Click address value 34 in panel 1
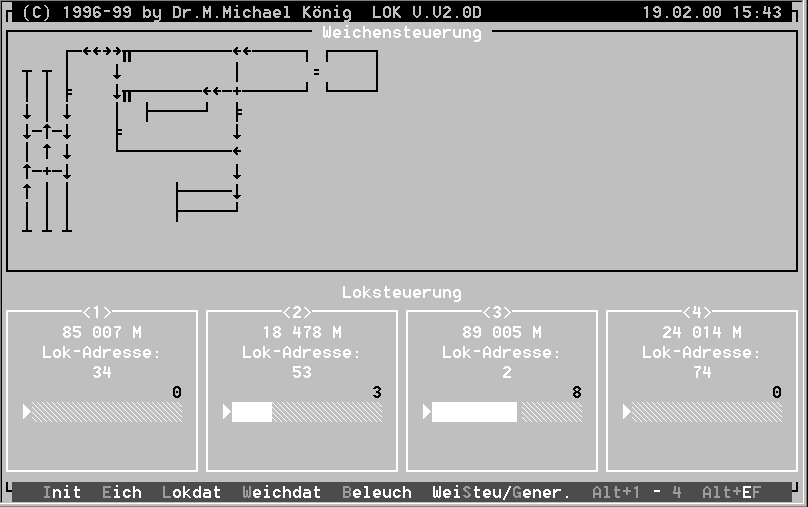 point(102,372)
